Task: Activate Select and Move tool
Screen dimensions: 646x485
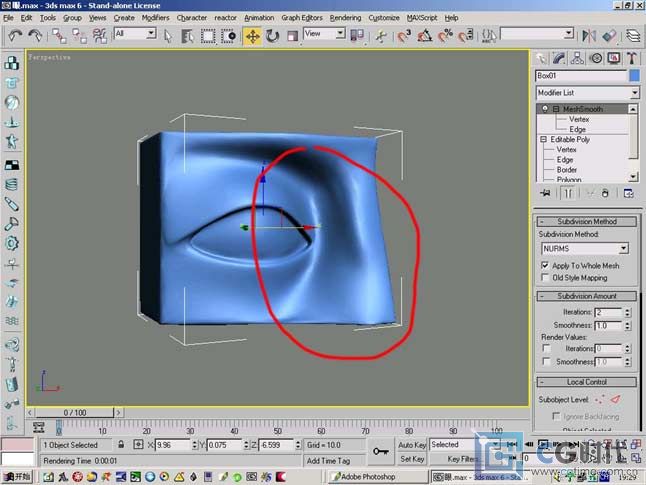Action: point(252,36)
